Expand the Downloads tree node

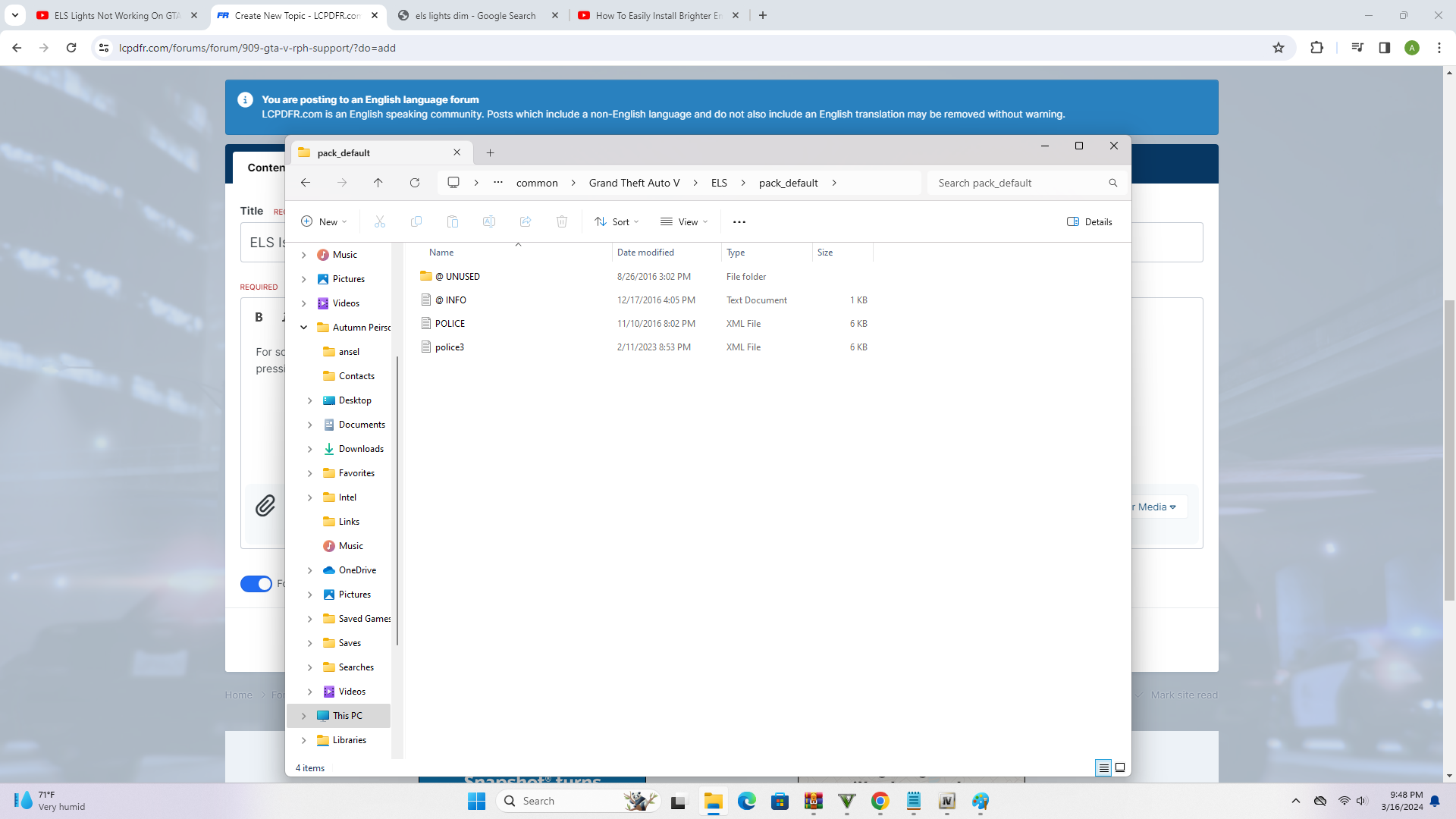point(309,449)
